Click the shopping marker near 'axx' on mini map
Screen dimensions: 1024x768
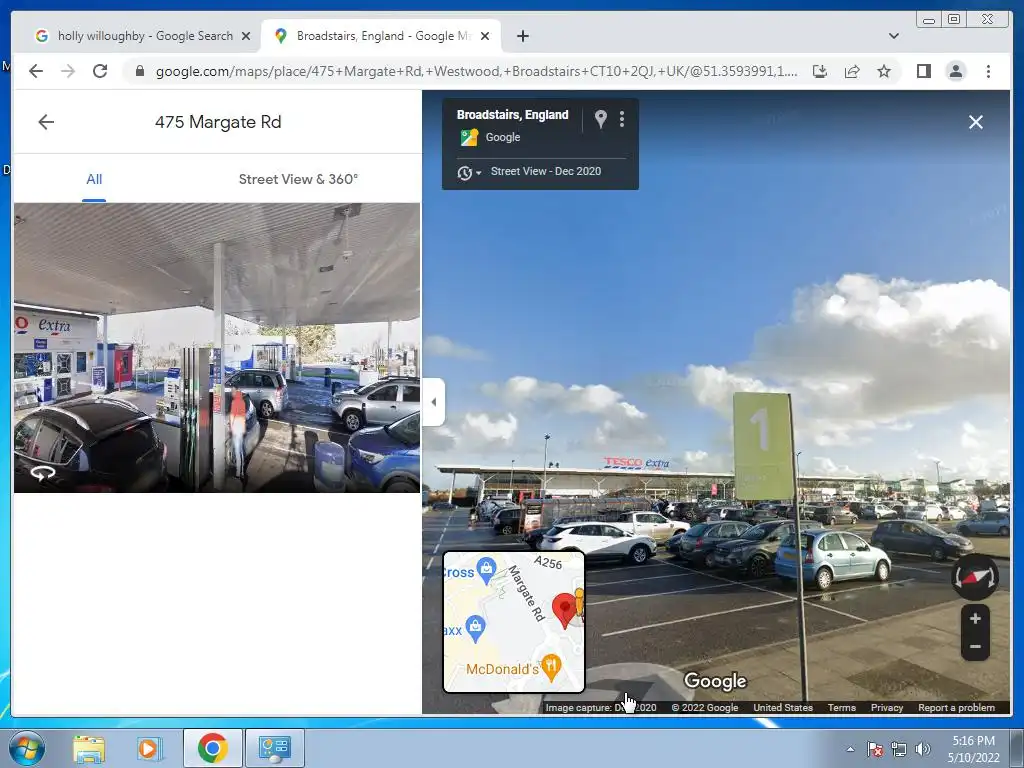(475, 628)
